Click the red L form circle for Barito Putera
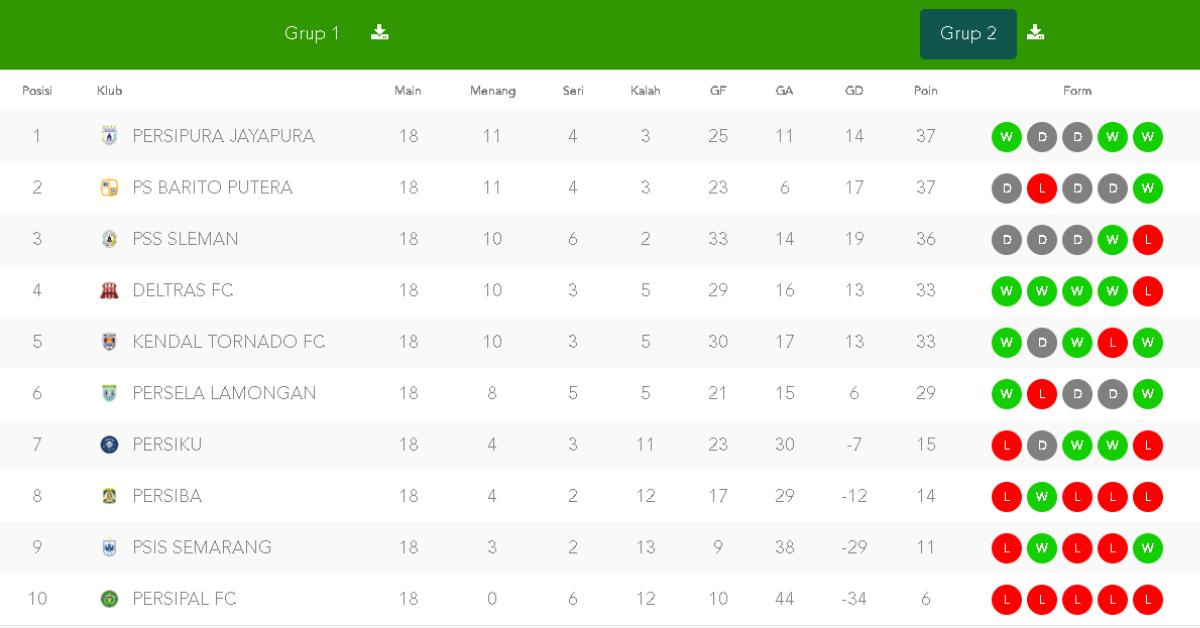This screenshot has width=1200, height=628. tap(1042, 188)
